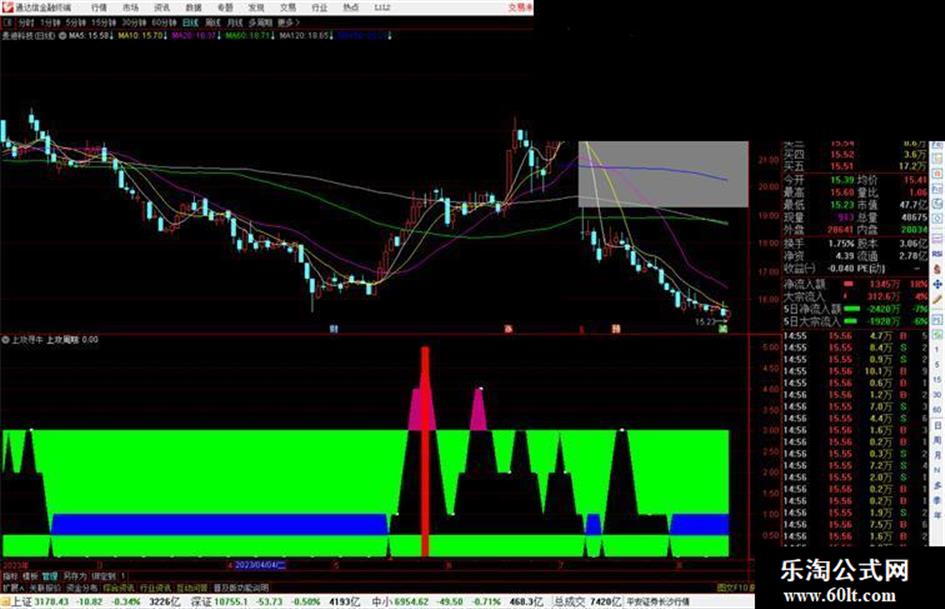Open the 数据 menu
945x609 pixels.
pos(193,8)
